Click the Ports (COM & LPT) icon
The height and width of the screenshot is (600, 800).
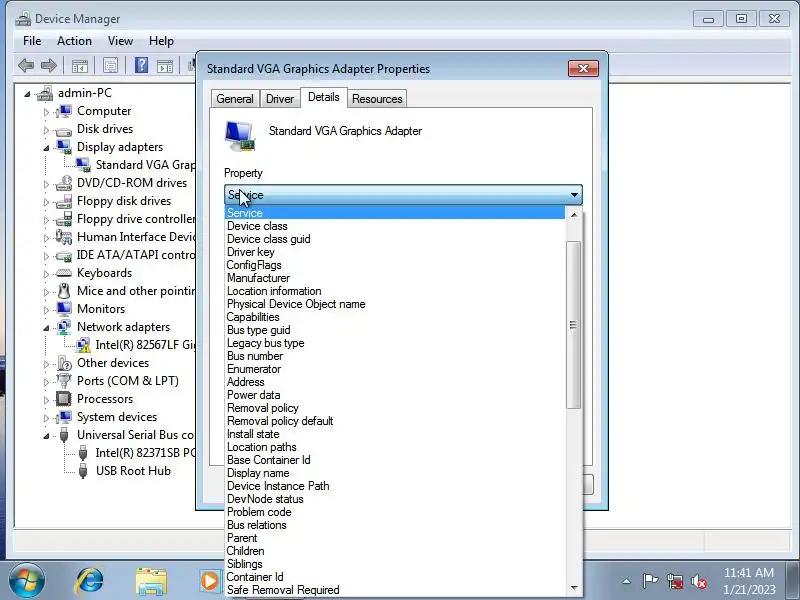pyautogui.click(x=64, y=381)
